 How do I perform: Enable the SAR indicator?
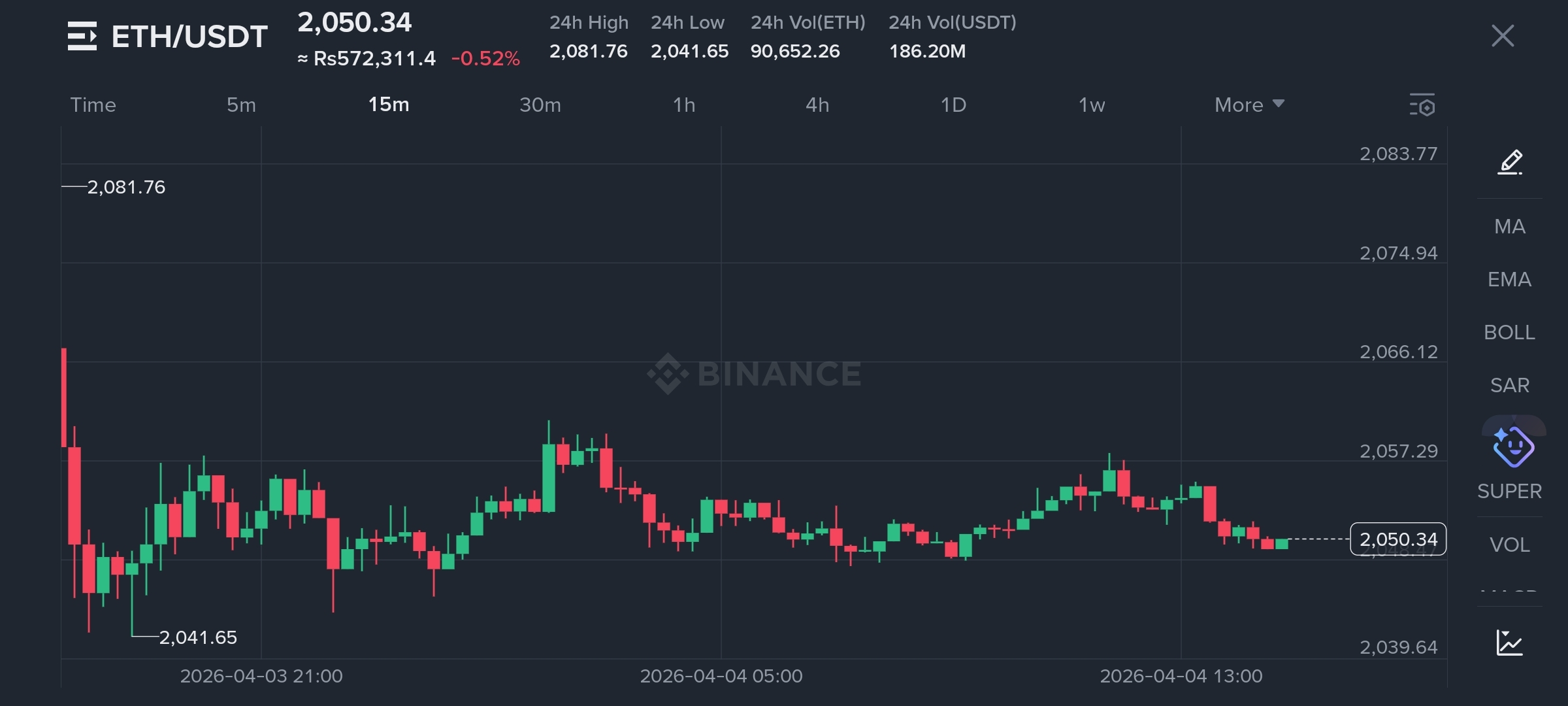tap(1509, 386)
